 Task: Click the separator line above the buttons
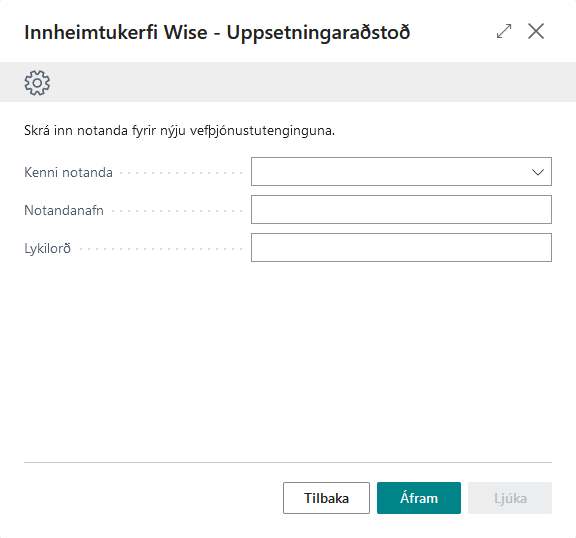(288, 462)
